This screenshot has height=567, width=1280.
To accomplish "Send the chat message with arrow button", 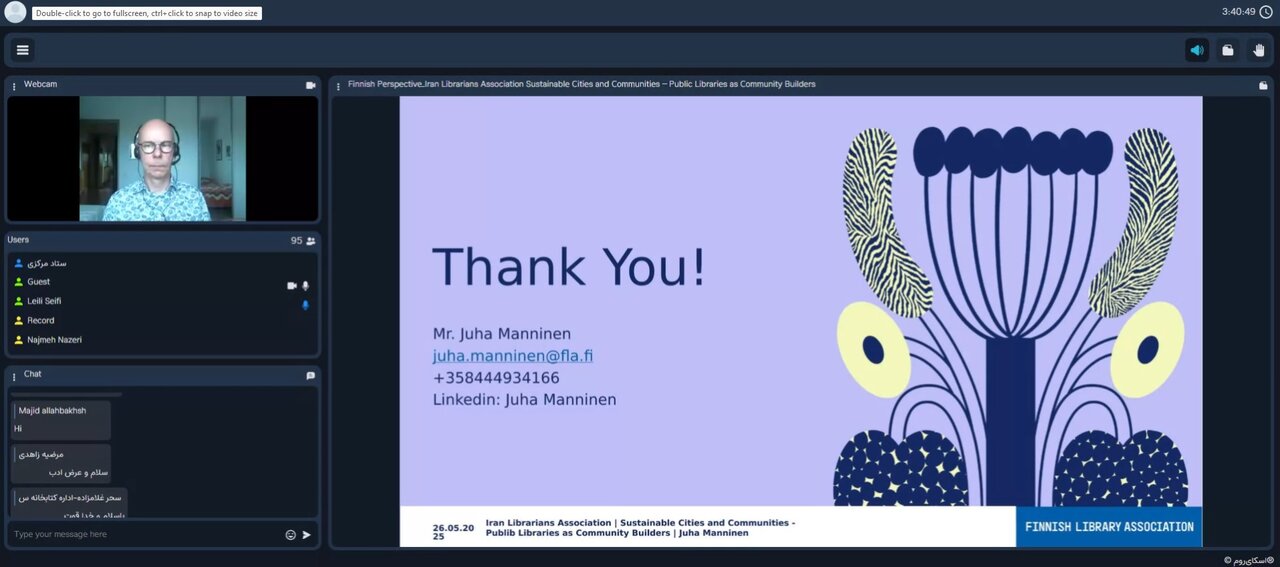I will pyautogui.click(x=306, y=535).
